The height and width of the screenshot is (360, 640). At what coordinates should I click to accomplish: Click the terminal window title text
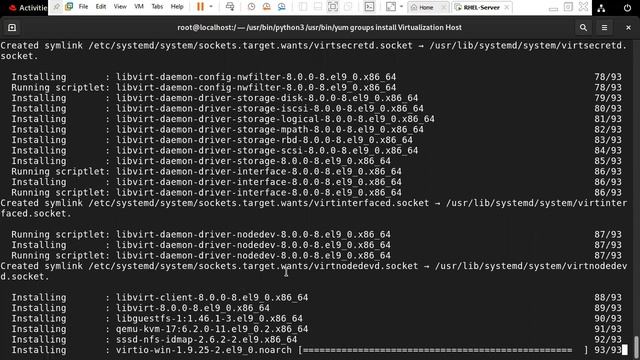tap(320, 27)
